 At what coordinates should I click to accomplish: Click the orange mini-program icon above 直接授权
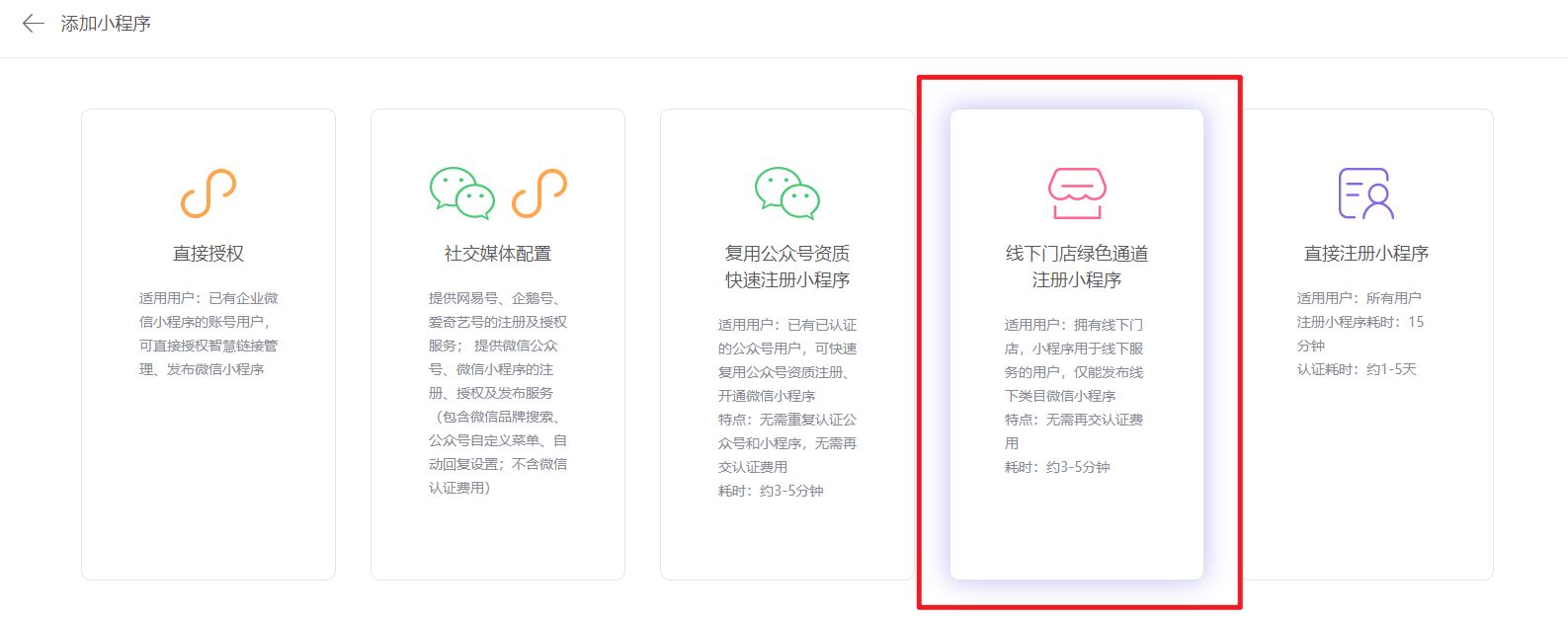(208, 193)
